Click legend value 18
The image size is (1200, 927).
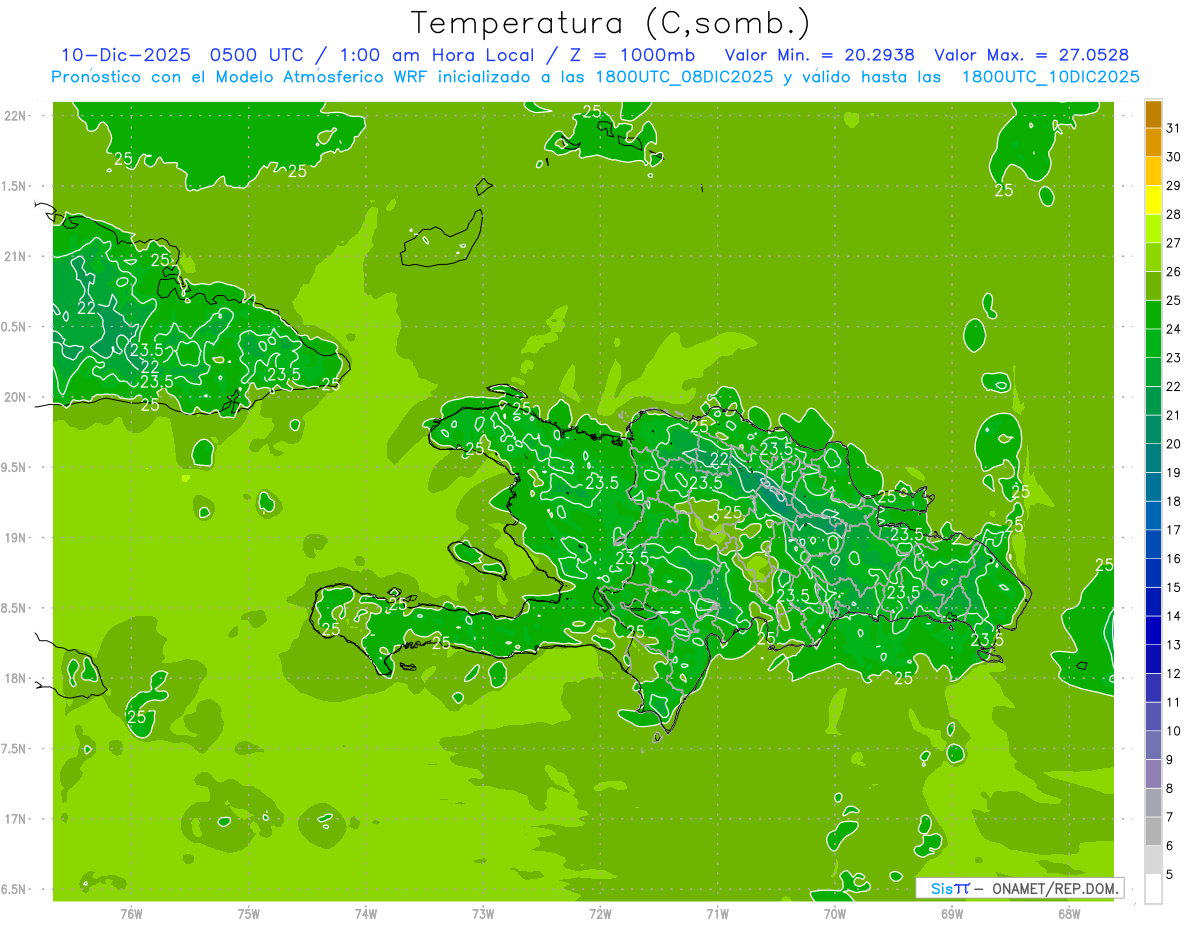click(1174, 501)
